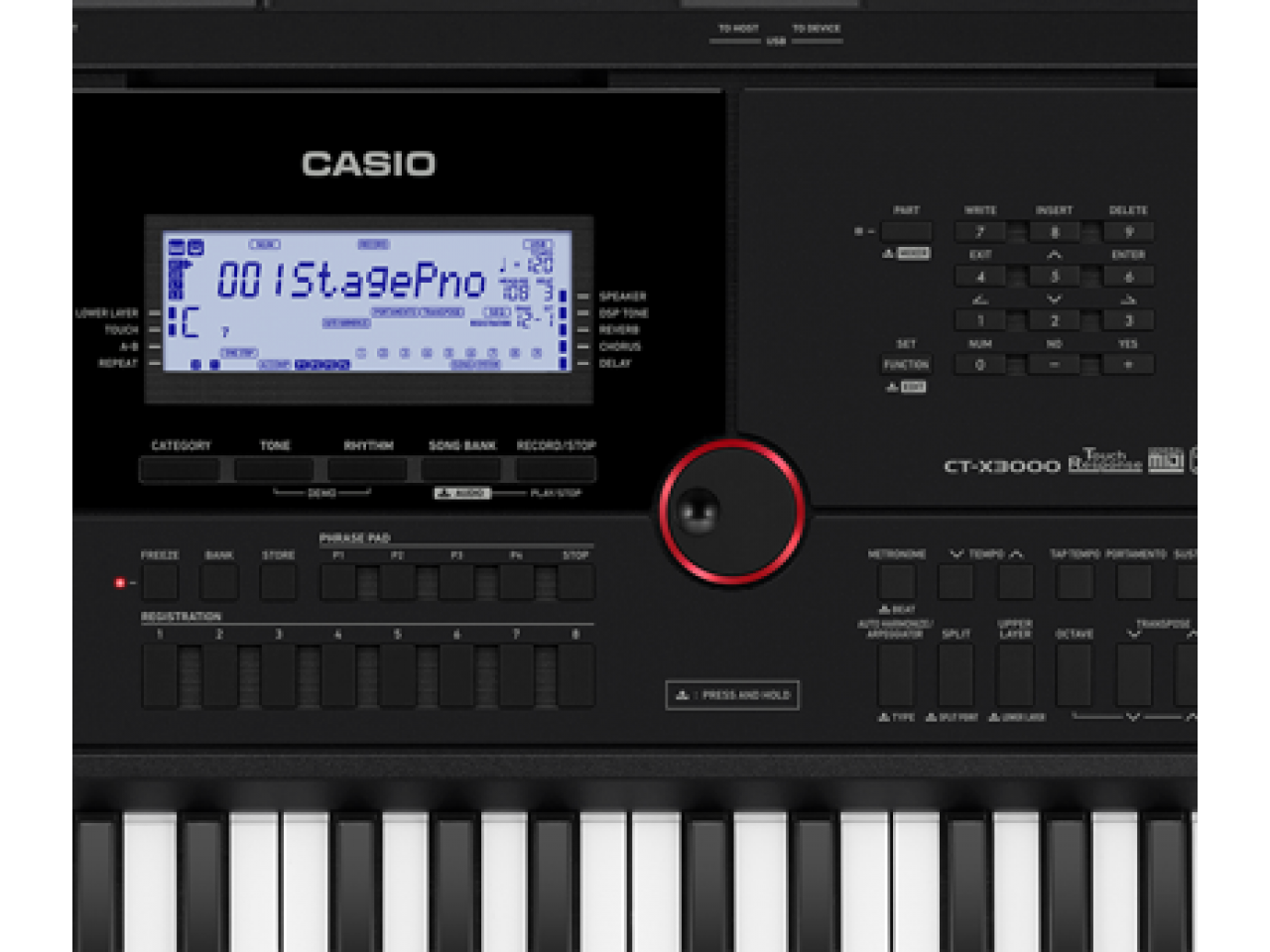The width and height of the screenshot is (1270, 952).
Task: Push the PART button
Action: tap(906, 232)
